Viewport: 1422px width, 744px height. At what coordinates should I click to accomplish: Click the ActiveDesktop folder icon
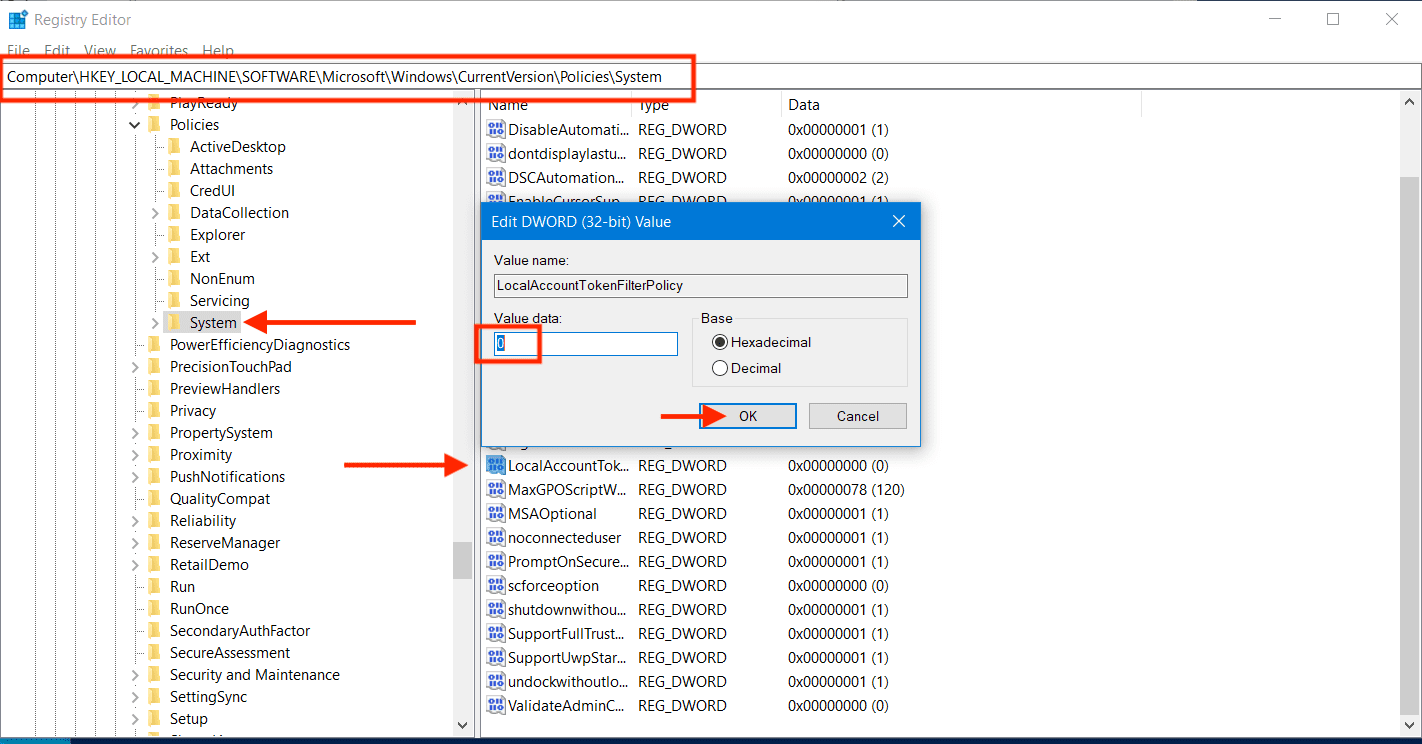174,146
